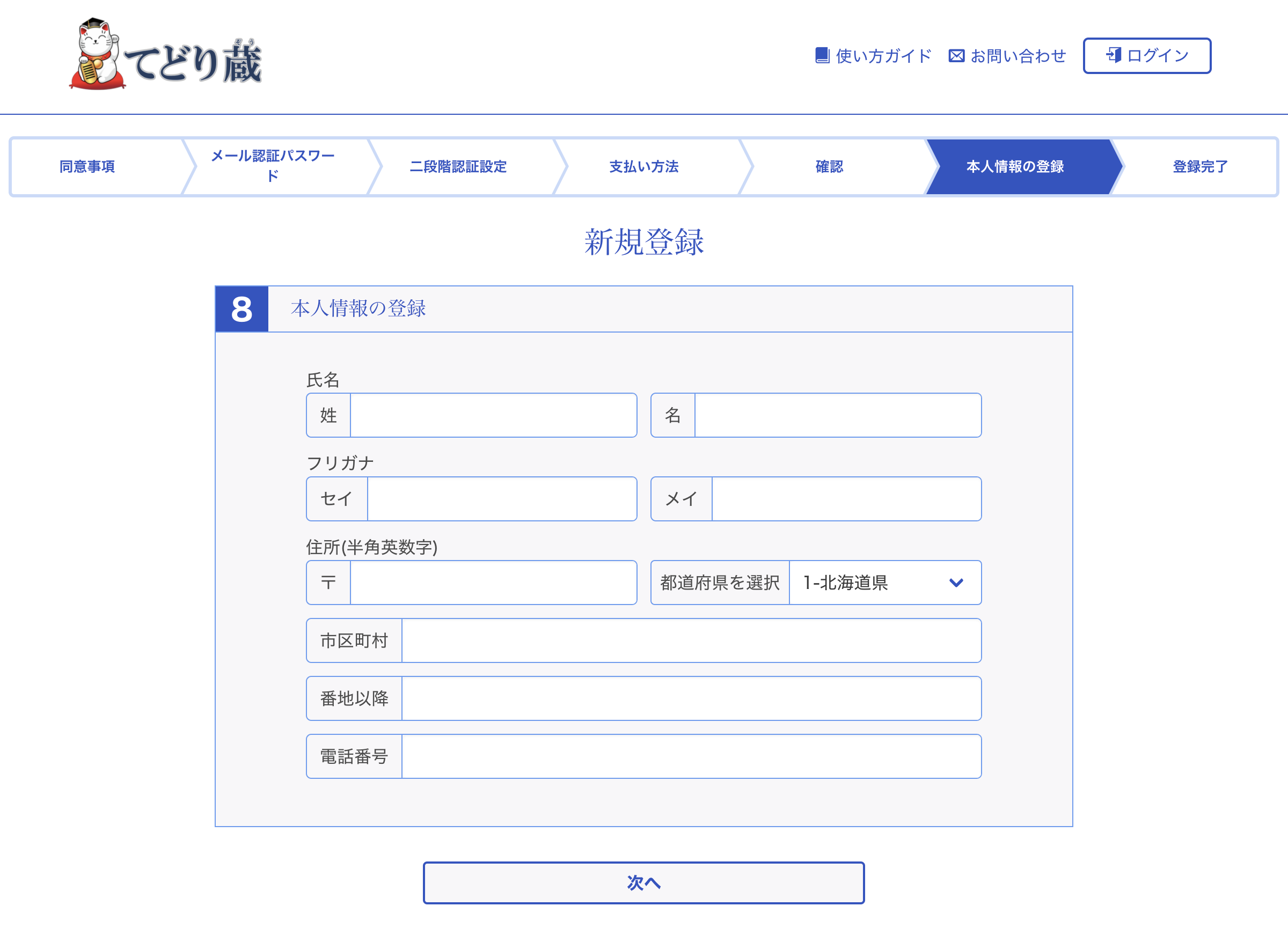Open the お問い合わせ contact link
The image size is (1288, 943).
1018,55
